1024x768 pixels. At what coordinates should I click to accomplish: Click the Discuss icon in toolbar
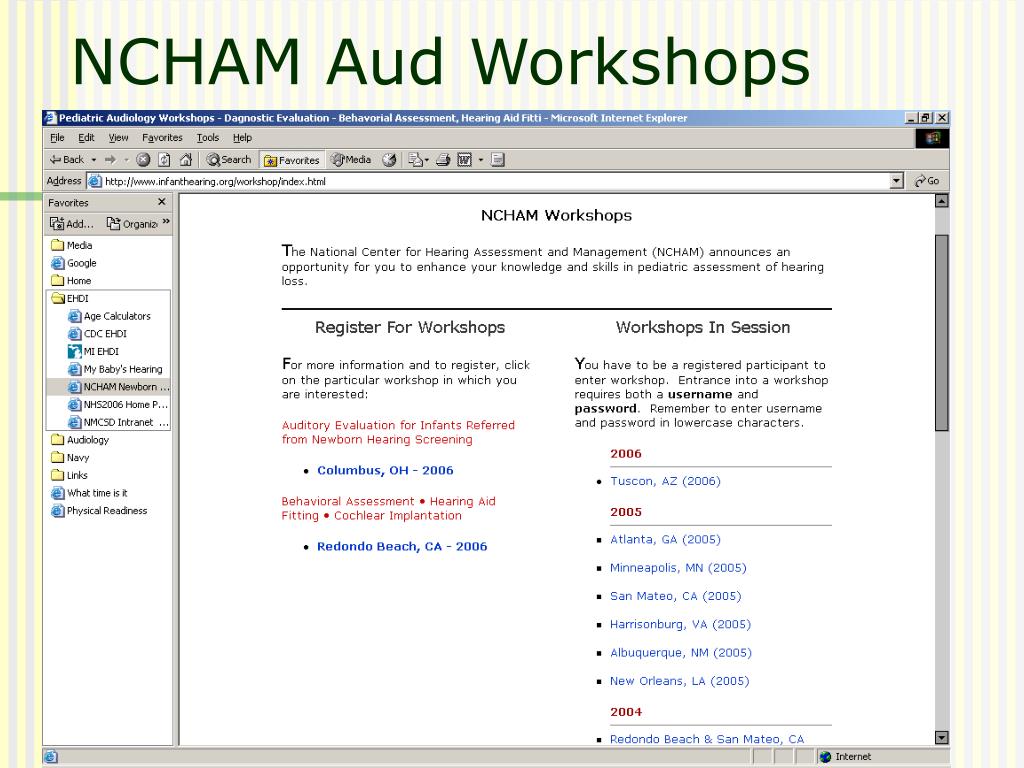click(498, 159)
